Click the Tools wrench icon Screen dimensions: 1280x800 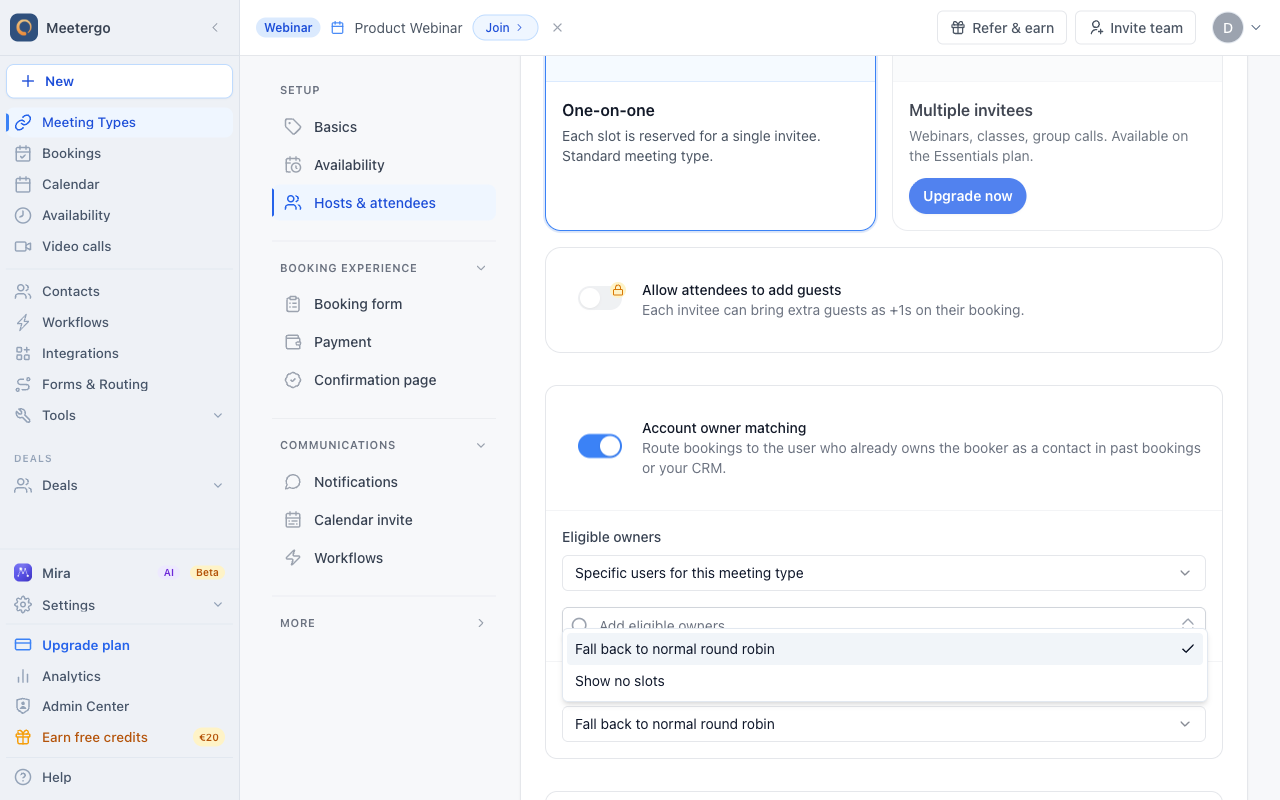[23, 415]
